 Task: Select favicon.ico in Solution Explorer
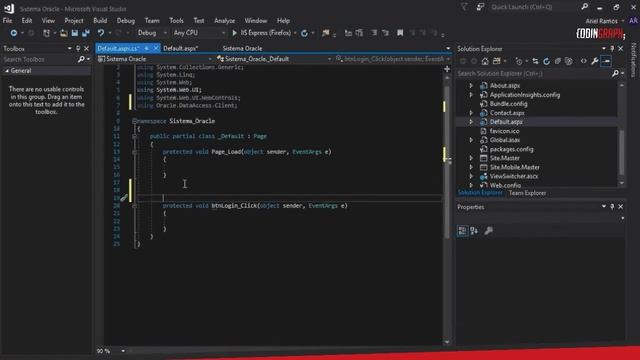click(x=504, y=131)
